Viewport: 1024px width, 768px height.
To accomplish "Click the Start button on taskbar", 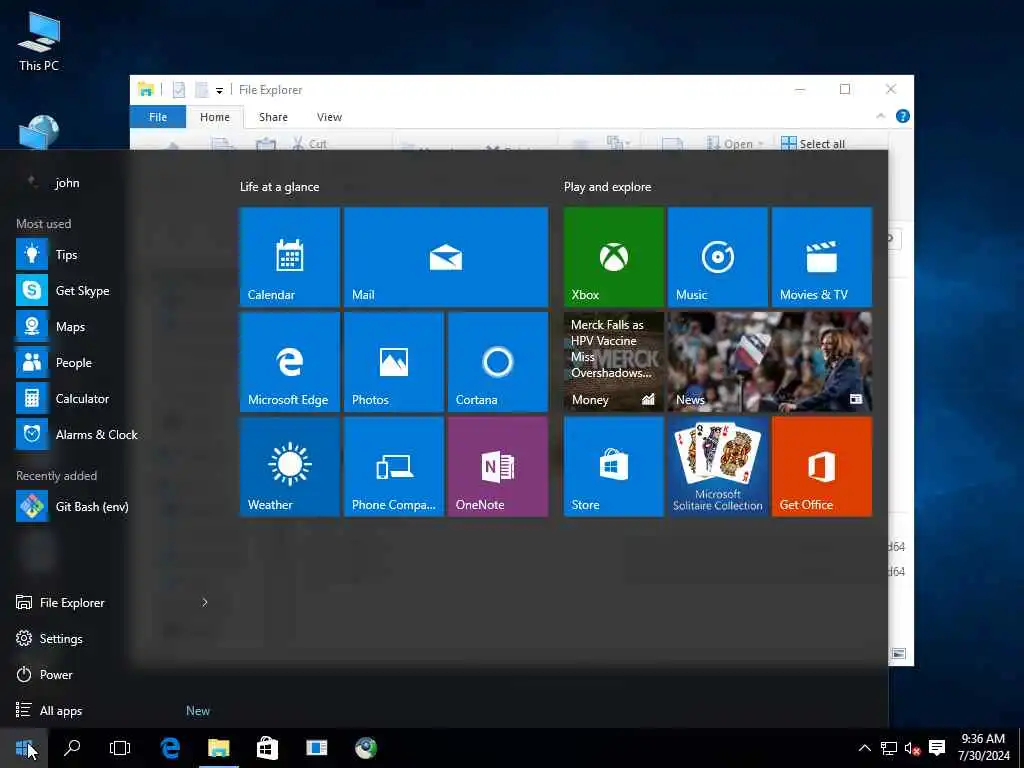I will [24, 748].
